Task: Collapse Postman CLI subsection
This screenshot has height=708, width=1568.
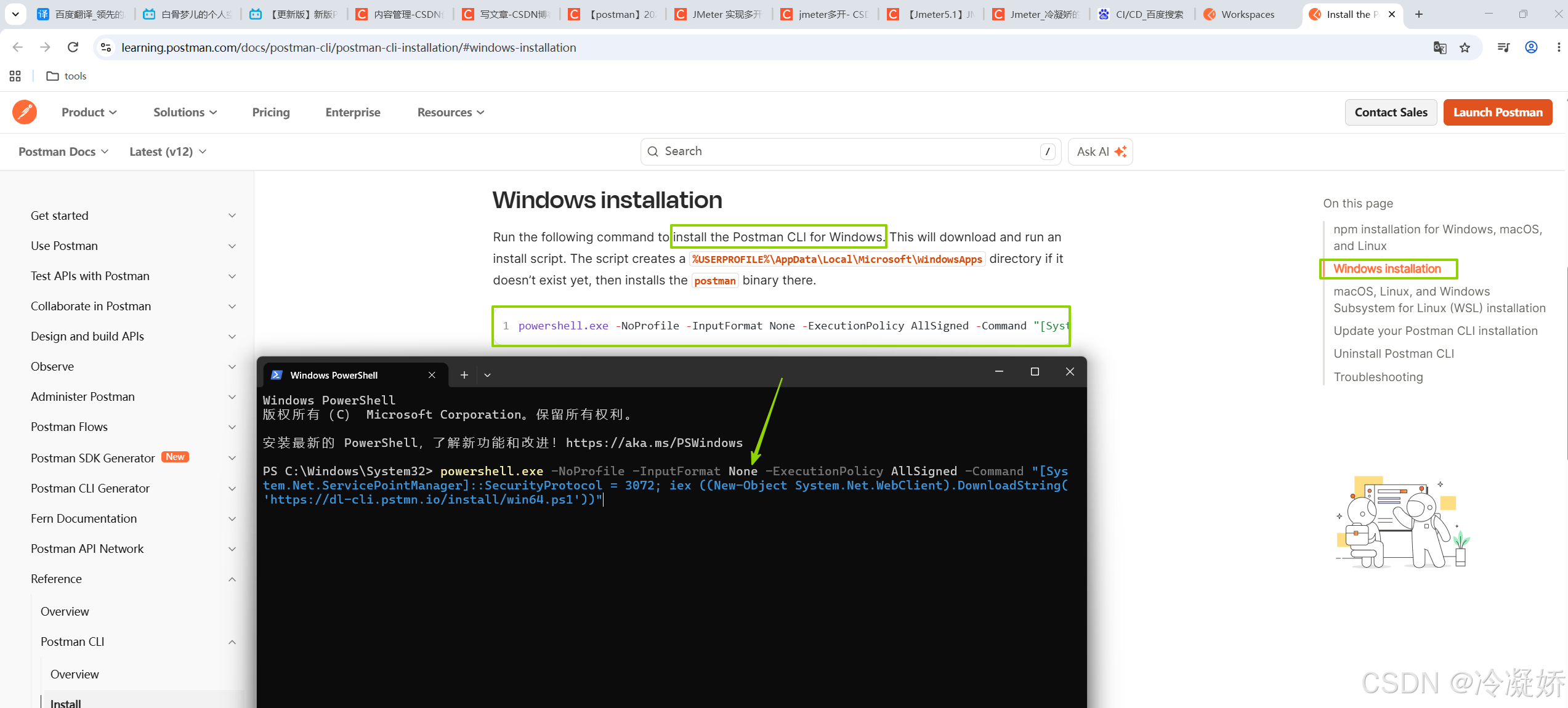Action: click(139, 642)
